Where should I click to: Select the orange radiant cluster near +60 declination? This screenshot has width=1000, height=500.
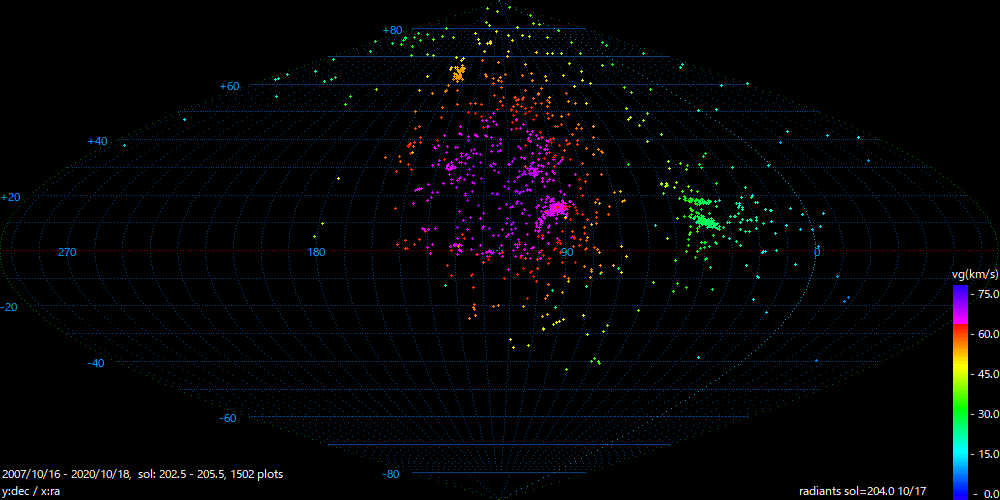pyautogui.click(x=459, y=73)
